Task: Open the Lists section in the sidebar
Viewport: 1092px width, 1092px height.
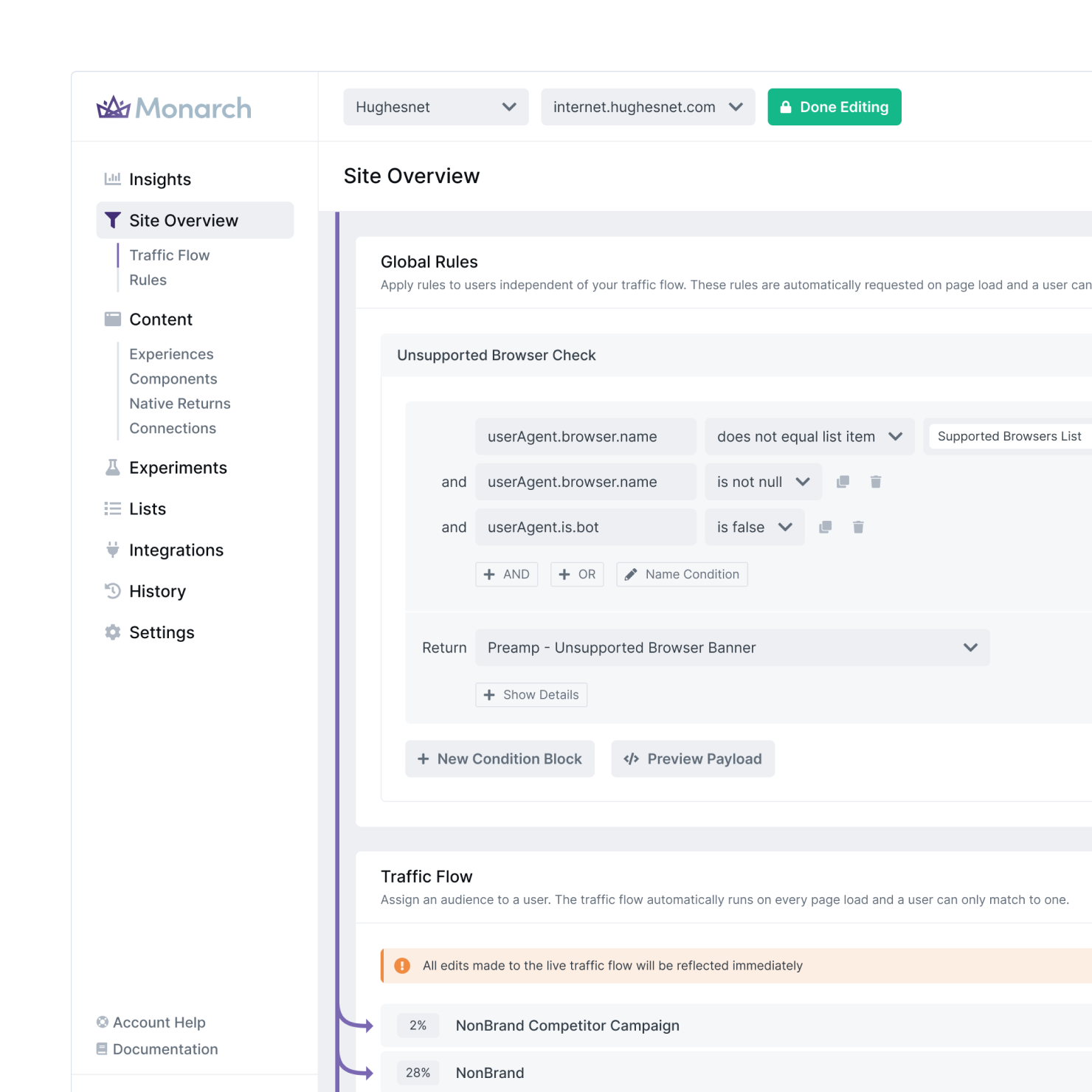Action: (148, 509)
